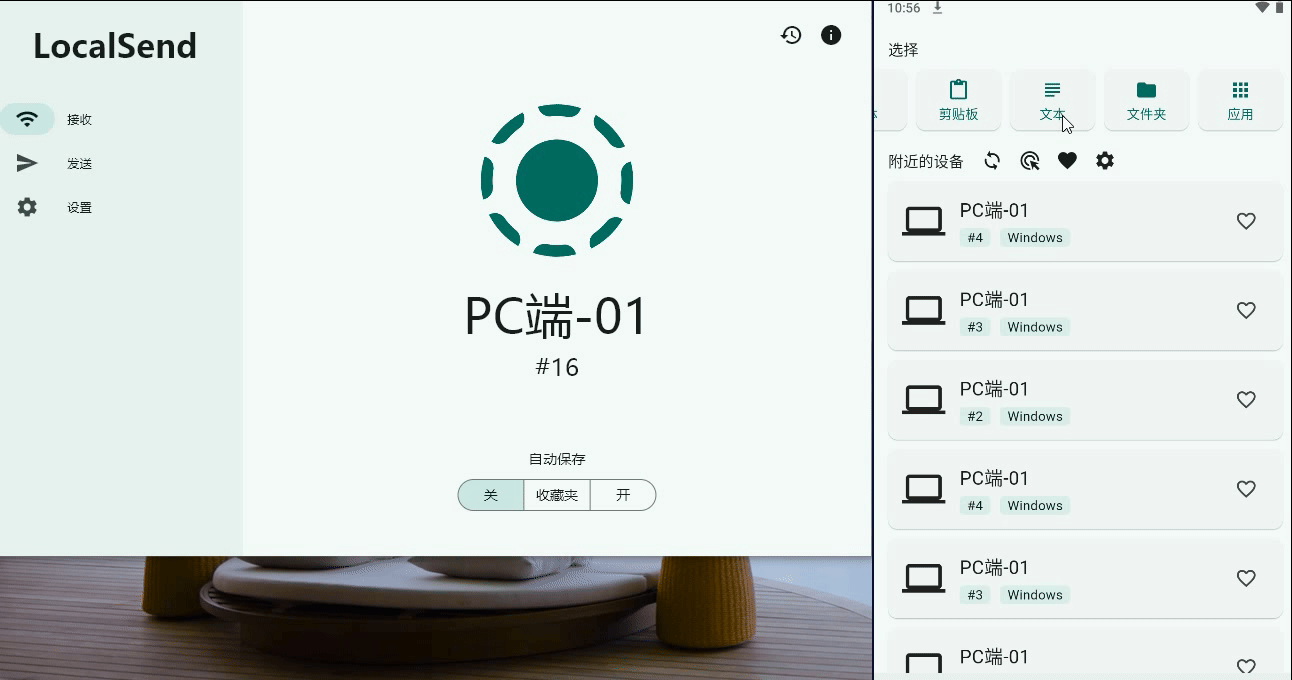The height and width of the screenshot is (680, 1292).
Task: Select the lower PC端-01 #4 device card
Action: pos(1085,489)
